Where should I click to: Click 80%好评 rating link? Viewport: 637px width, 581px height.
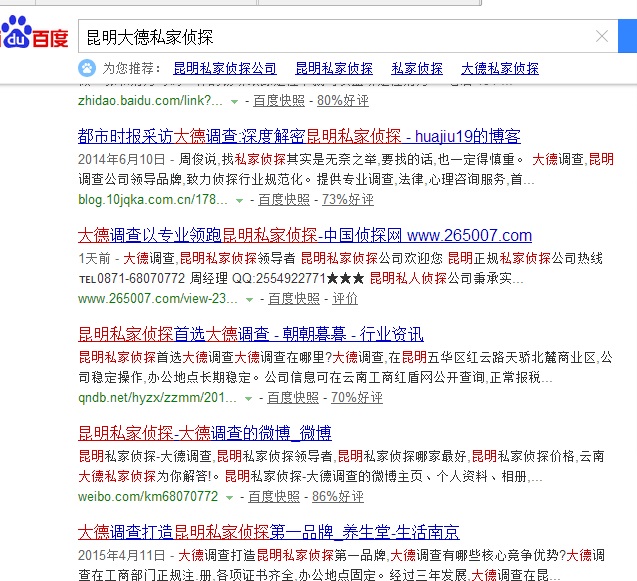pyautogui.click(x=342, y=100)
